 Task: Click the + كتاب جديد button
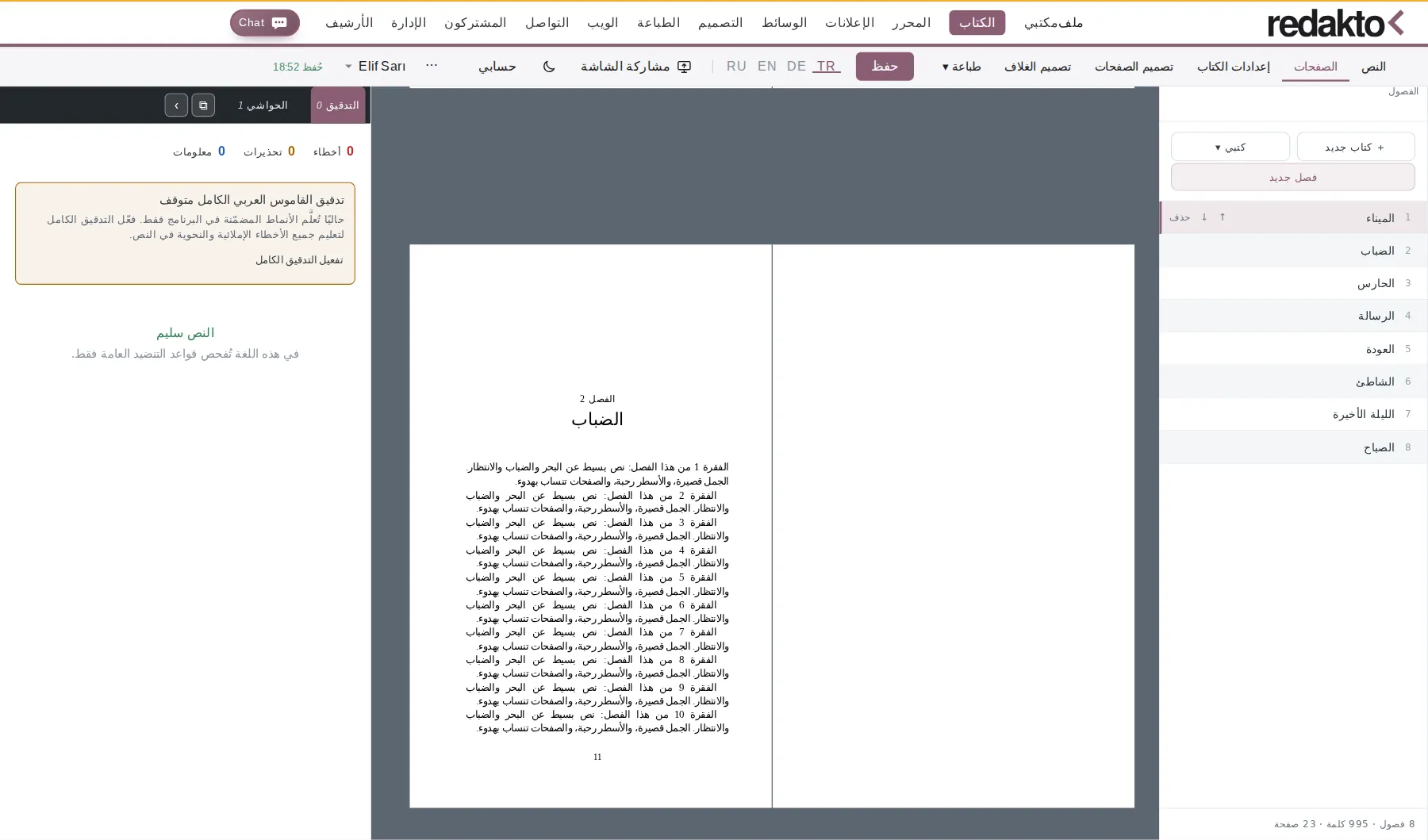[1355, 147]
